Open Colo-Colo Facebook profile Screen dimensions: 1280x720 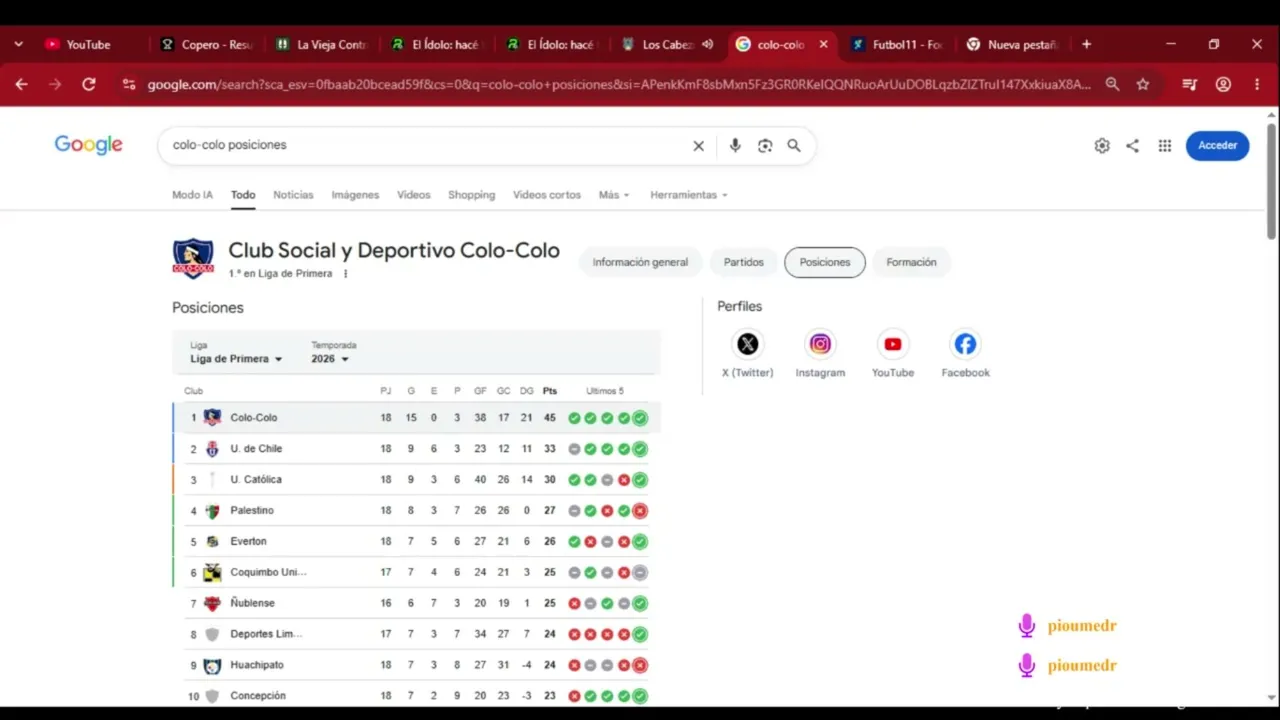tap(965, 354)
